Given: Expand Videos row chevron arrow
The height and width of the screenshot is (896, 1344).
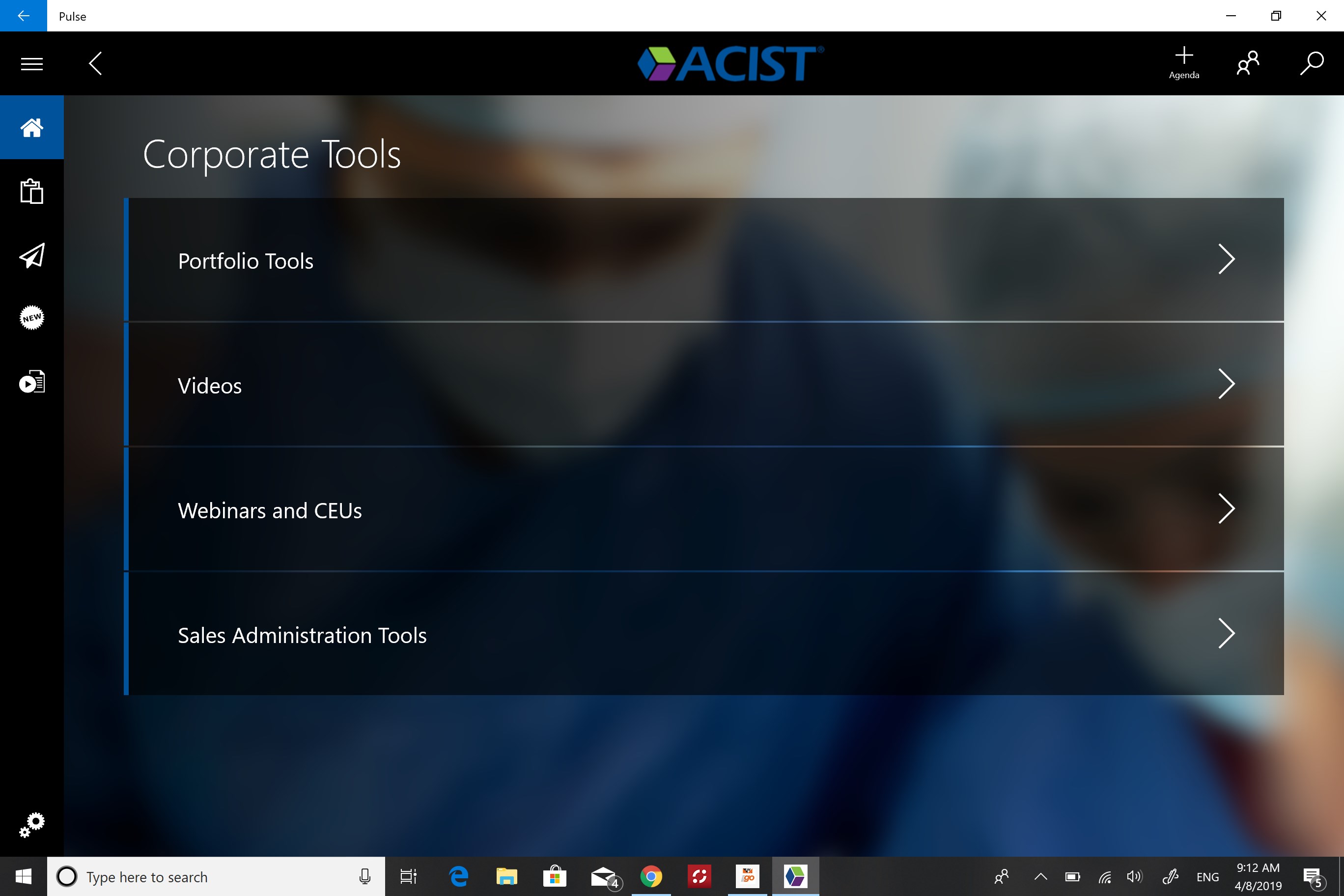Looking at the screenshot, I should tap(1226, 384).
